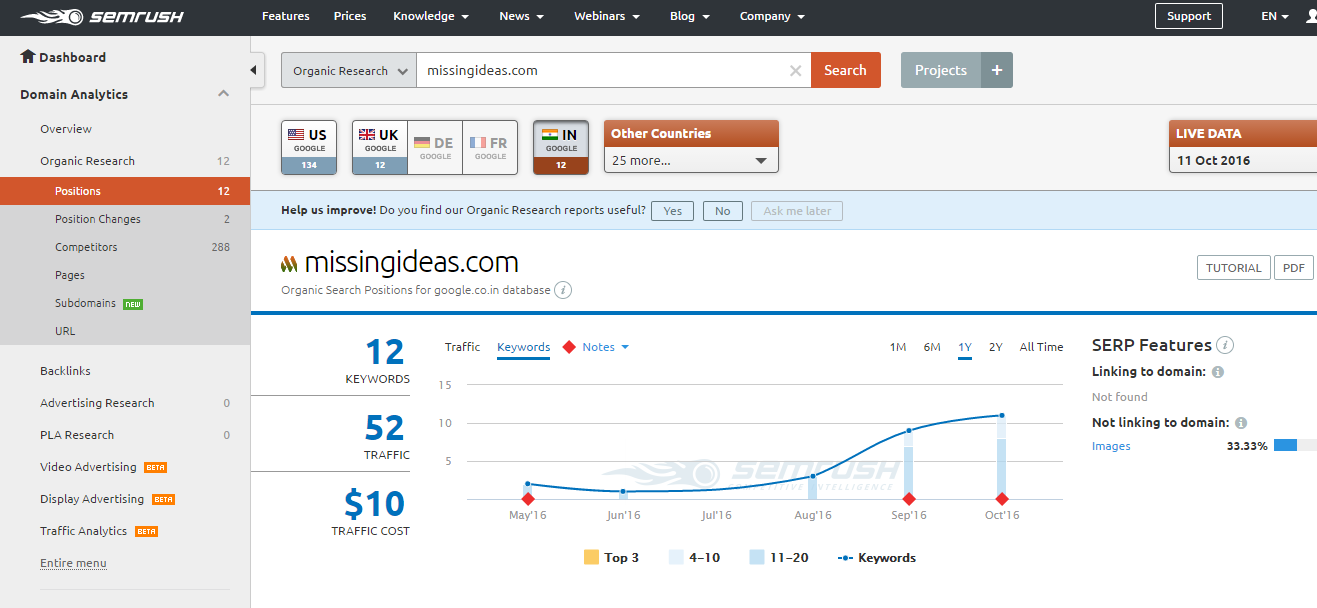This screenshot has width=1317, height=608.
Task: Switch chart to Traffic tab
Action: tap(462, 347)
